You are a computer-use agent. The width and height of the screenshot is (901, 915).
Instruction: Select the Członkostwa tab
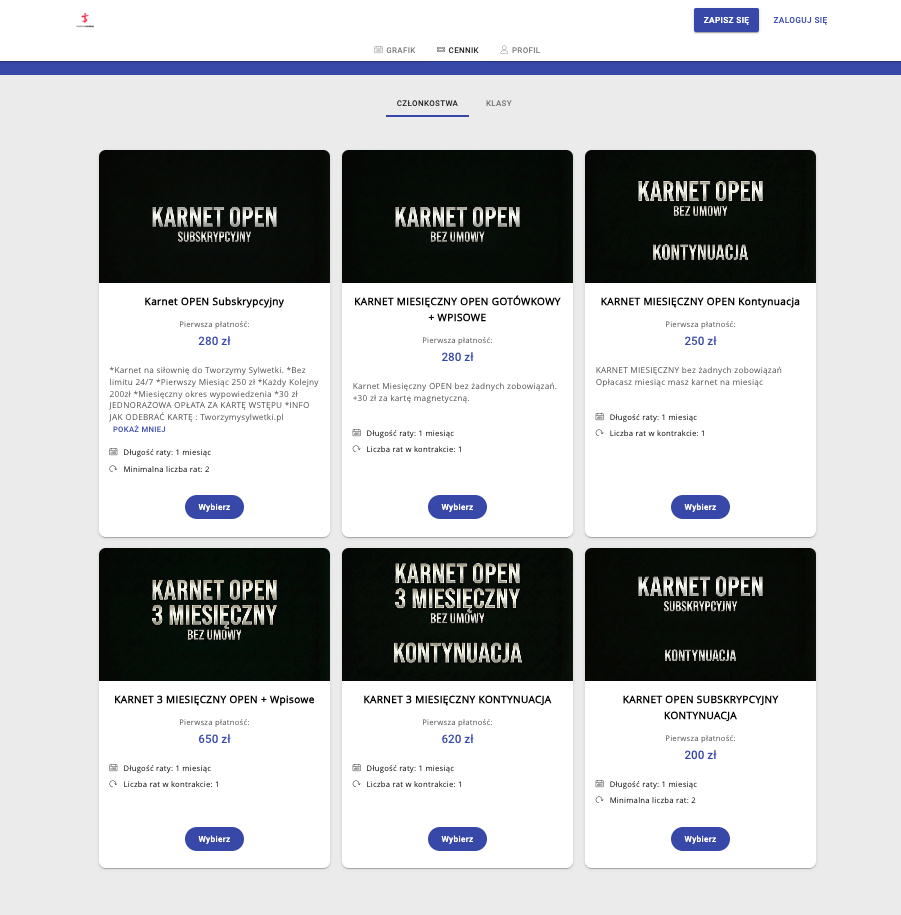(x=427, y=103)
